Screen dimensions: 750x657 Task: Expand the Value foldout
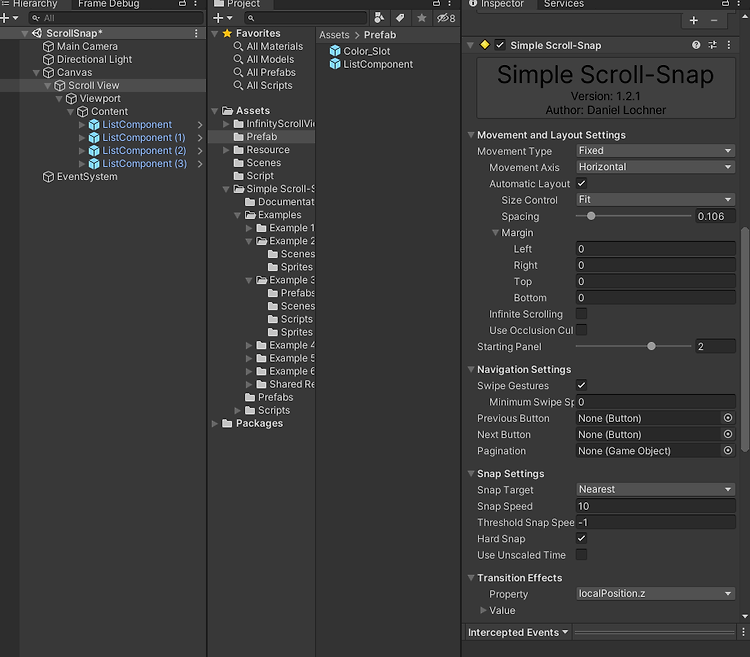(483, 610)
